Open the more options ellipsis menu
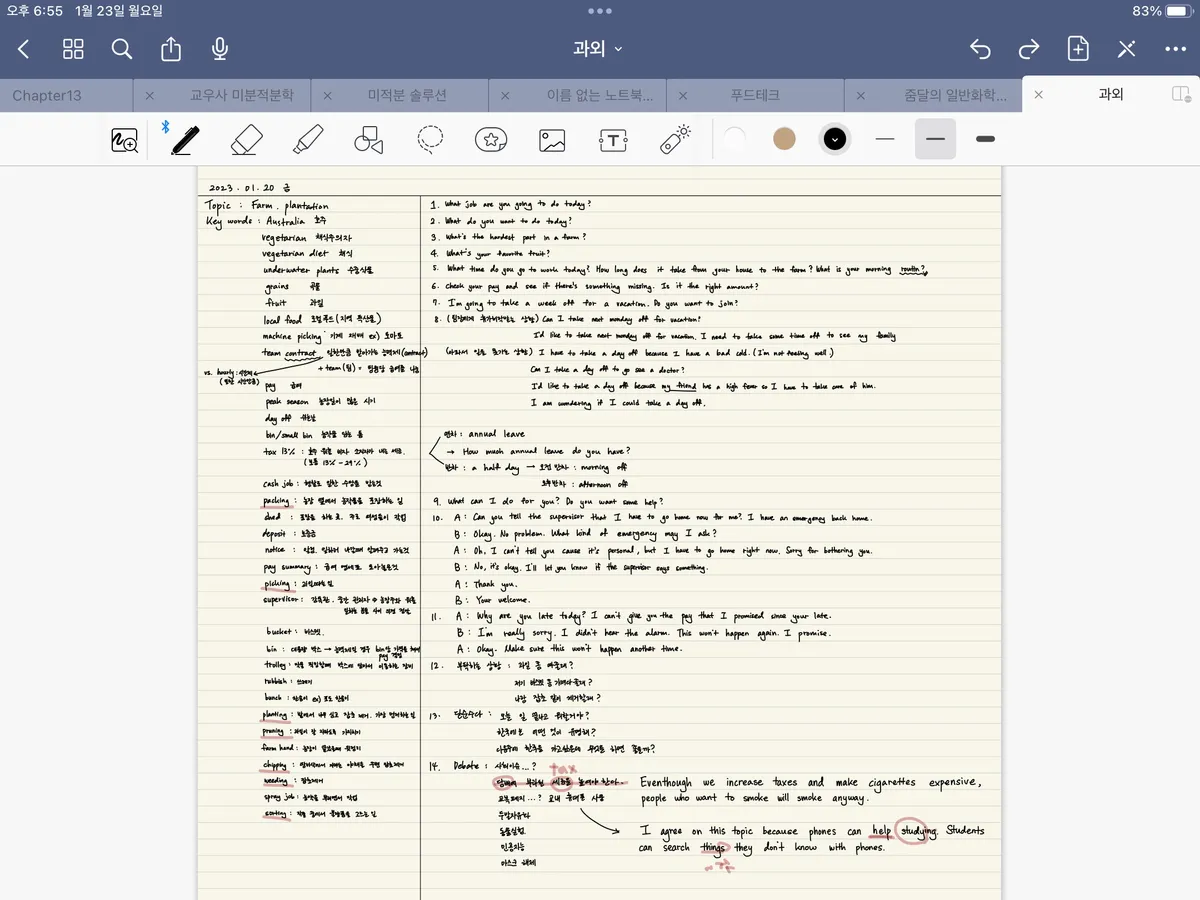The height and width of the screenshot is (900, 1200). coord(1176,49)
